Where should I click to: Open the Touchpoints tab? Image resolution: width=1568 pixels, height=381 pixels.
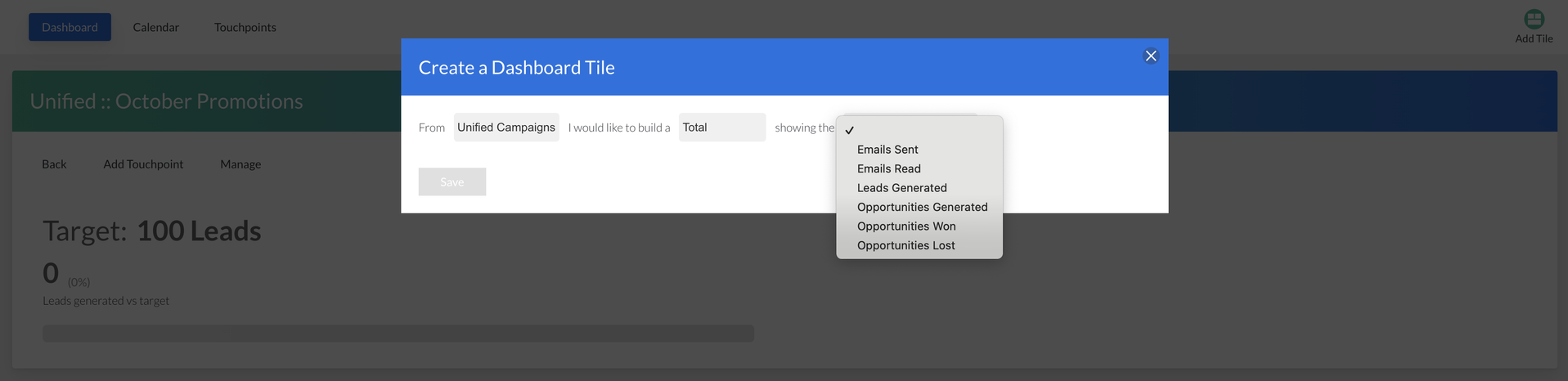[245, 27]
